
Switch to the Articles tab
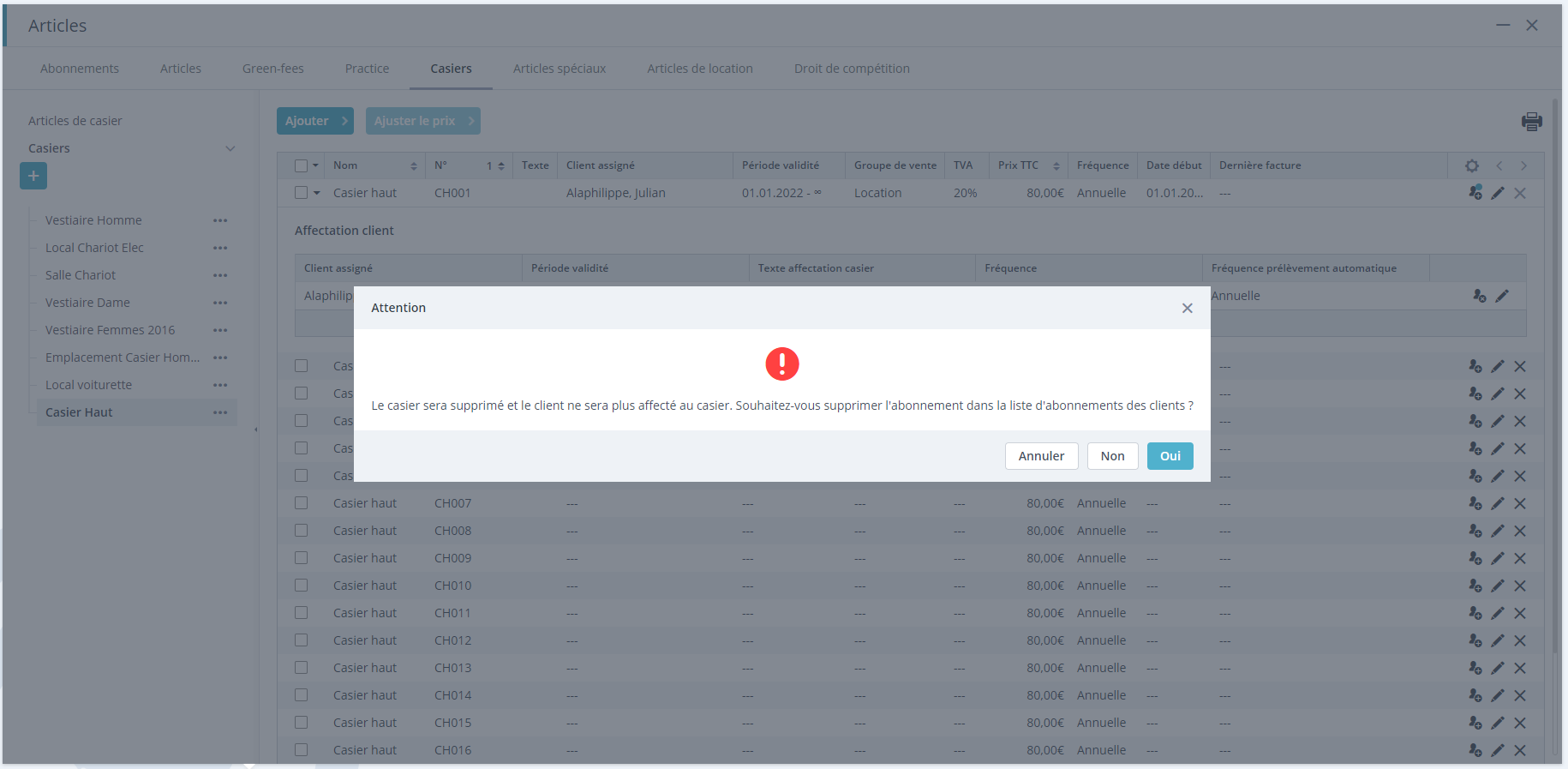181,69
